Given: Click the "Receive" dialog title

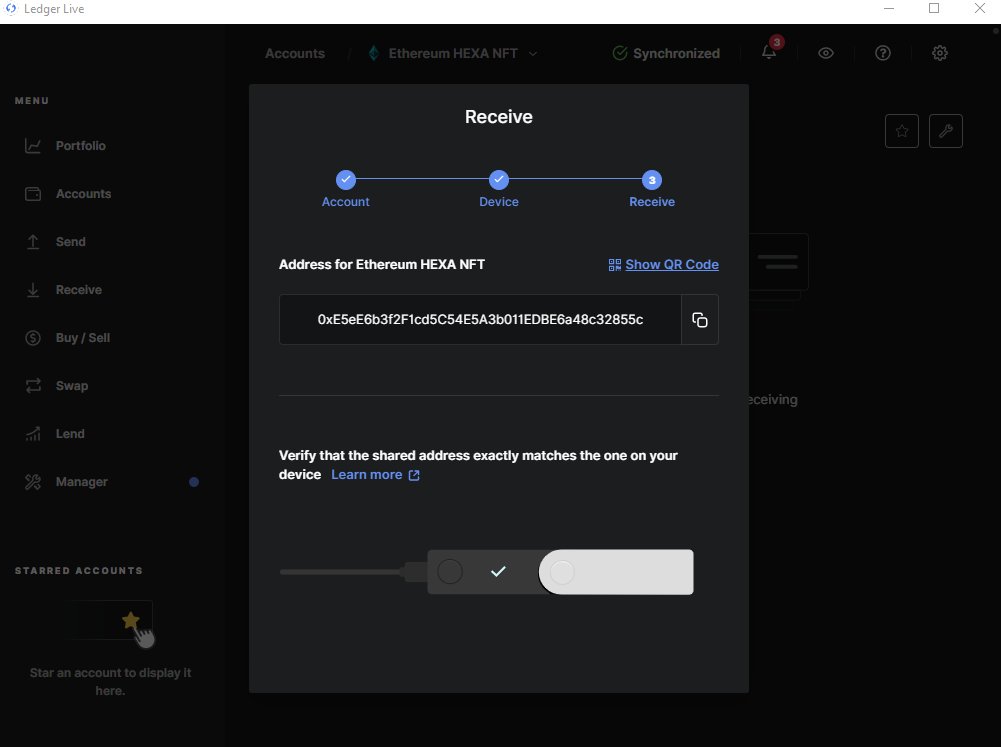Looking at the screenshot, I should pos(499,117).
